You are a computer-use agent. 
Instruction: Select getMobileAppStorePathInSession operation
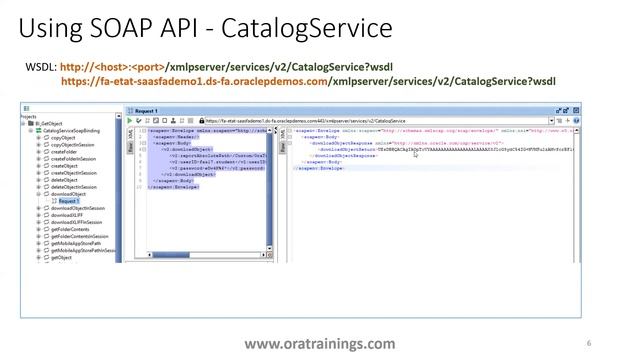[83, 251]
